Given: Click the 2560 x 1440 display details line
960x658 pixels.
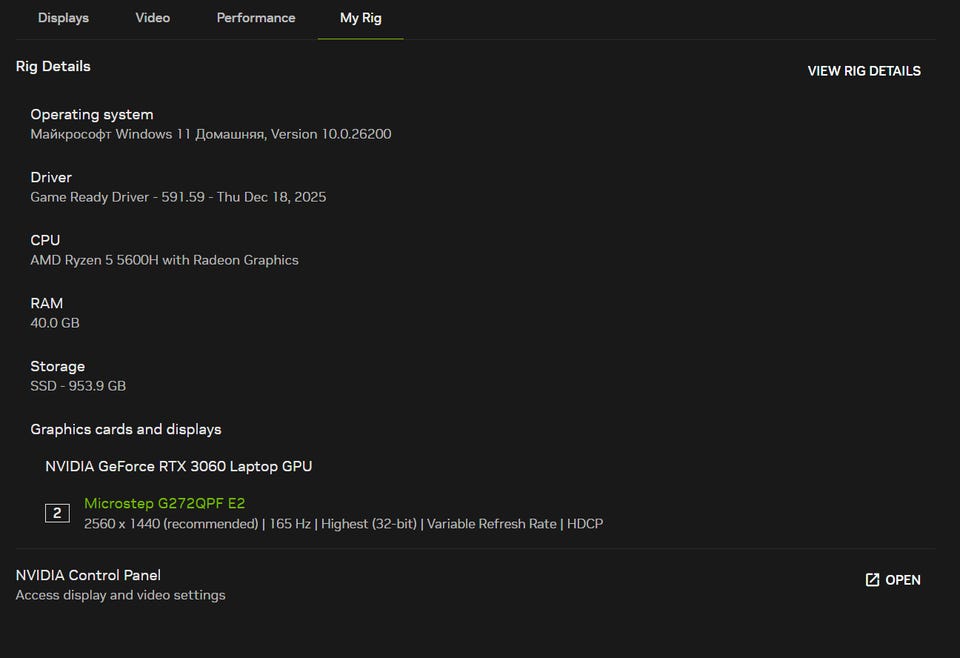Looking at the screenshot, I should [x=343, y=523].
